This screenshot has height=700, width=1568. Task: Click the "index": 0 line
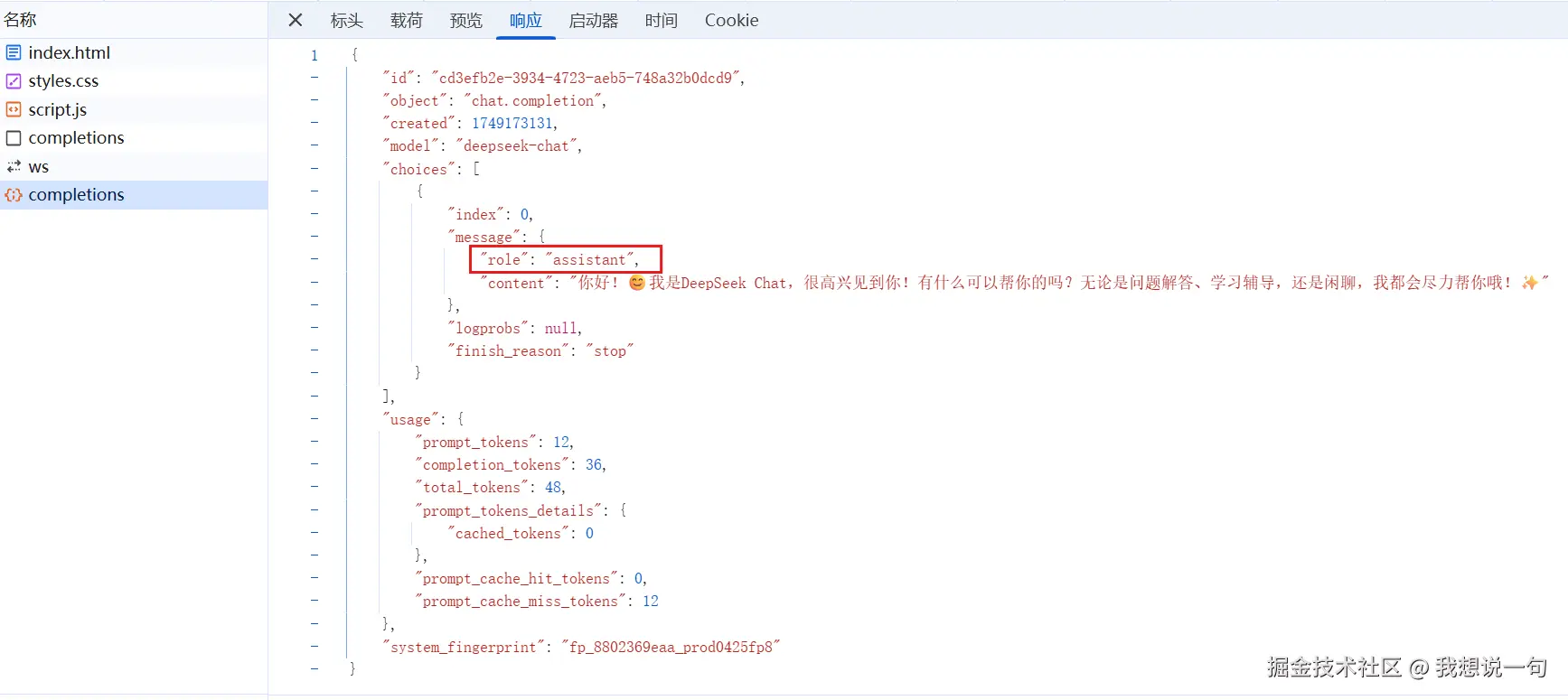coord(491,214)
